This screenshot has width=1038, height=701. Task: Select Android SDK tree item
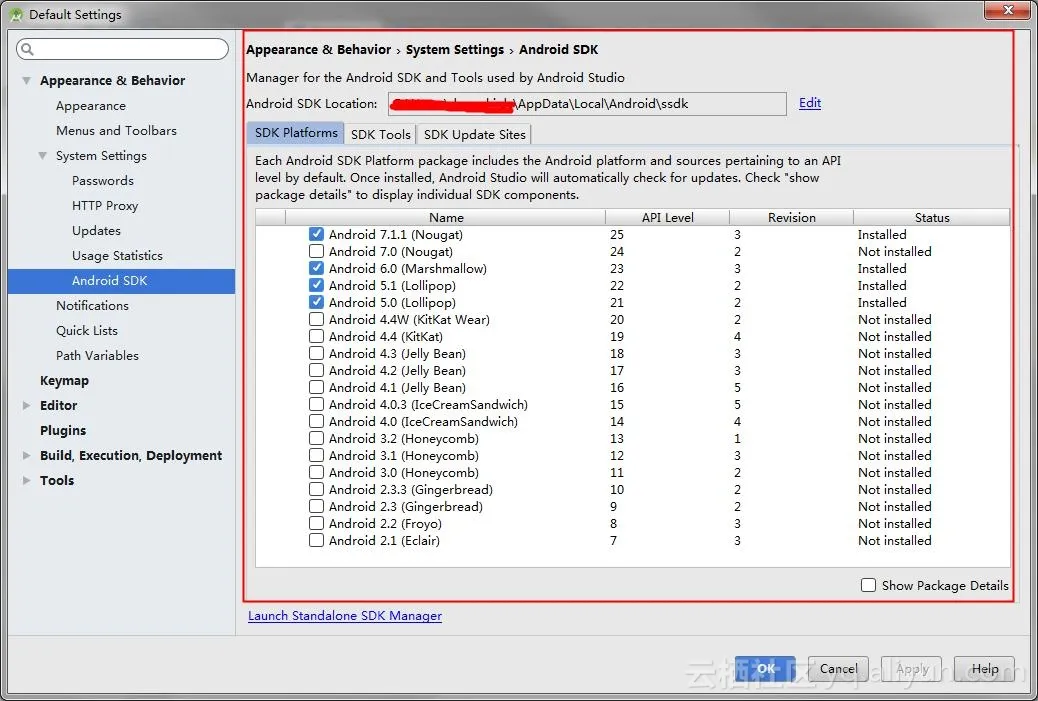coord(122,281)
